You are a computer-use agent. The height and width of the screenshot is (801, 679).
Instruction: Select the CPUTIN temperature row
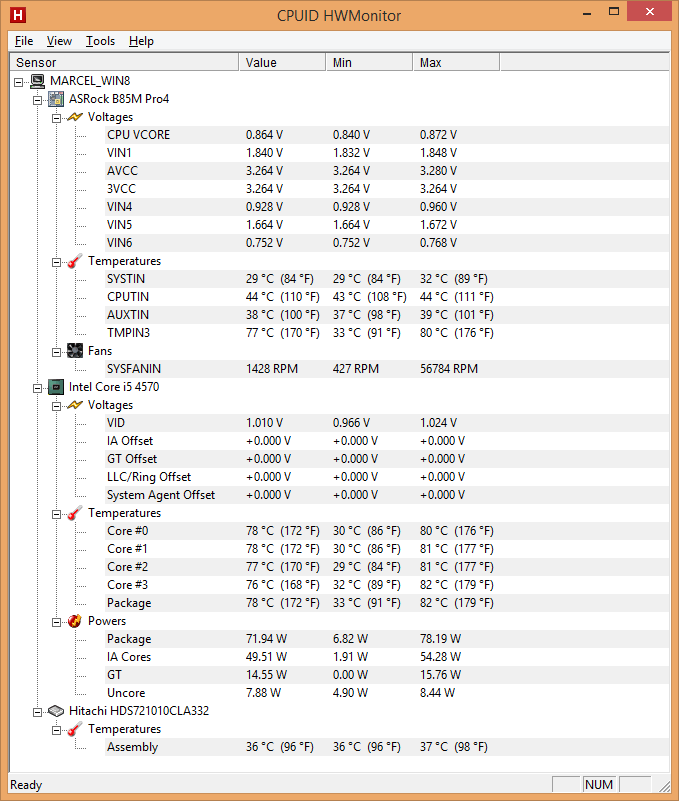387,297
